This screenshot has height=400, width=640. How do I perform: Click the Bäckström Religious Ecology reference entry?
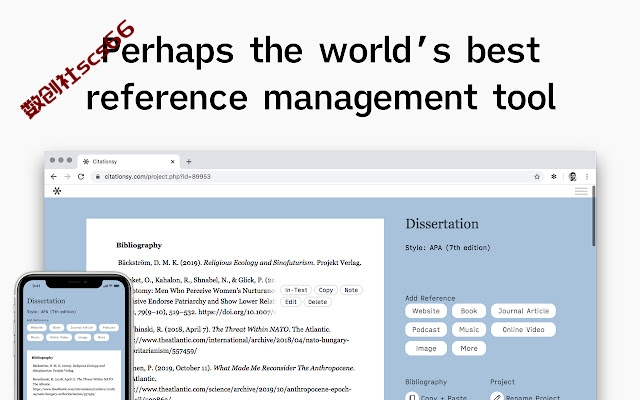(240, 262)
